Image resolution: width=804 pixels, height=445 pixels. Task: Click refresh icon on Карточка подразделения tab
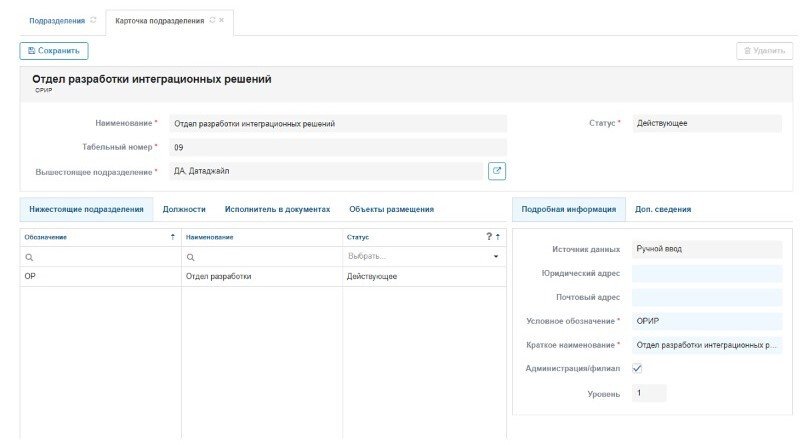(212, 20)
